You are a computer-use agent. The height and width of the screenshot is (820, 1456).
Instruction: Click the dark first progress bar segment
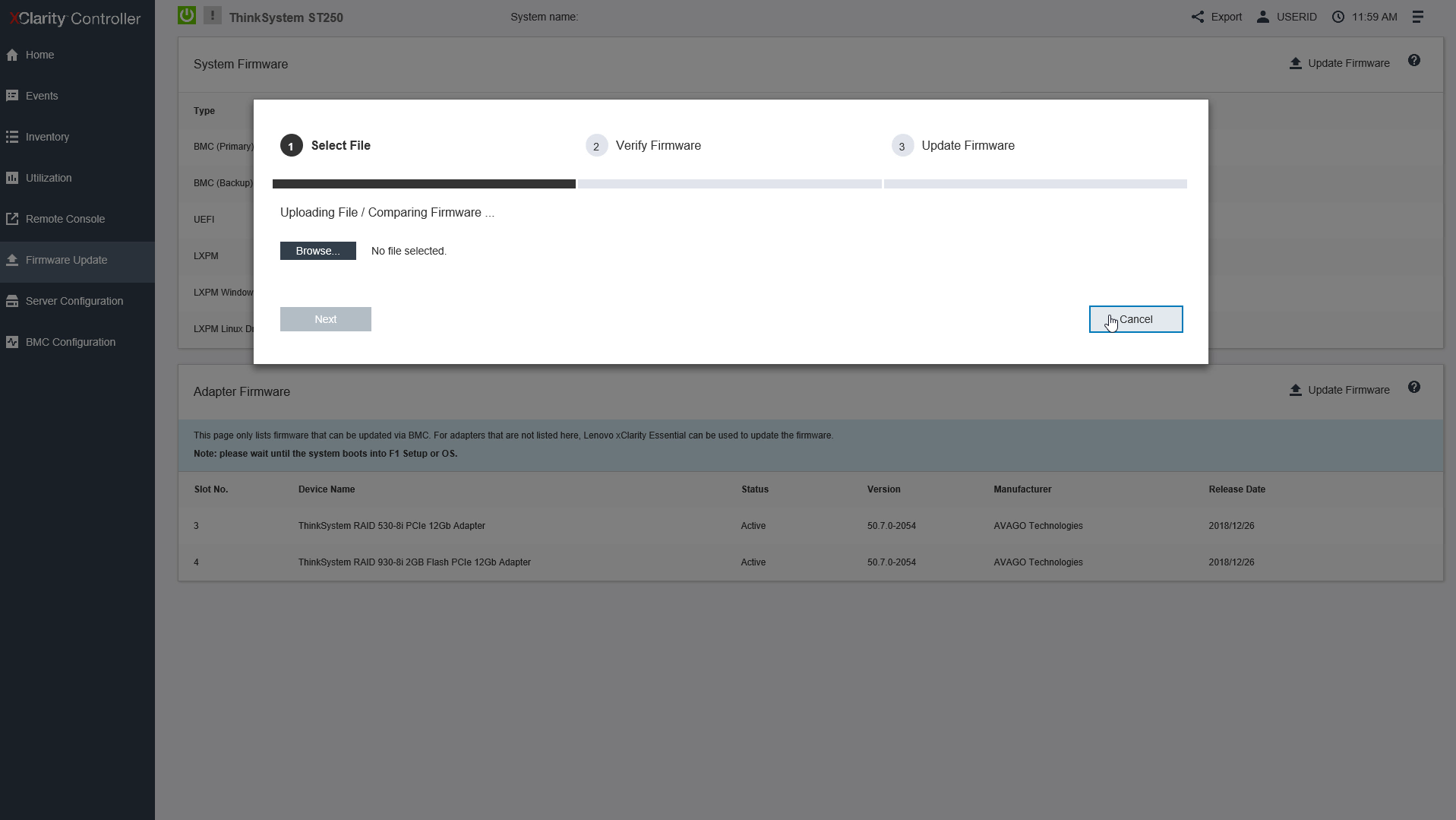(424, 184)
